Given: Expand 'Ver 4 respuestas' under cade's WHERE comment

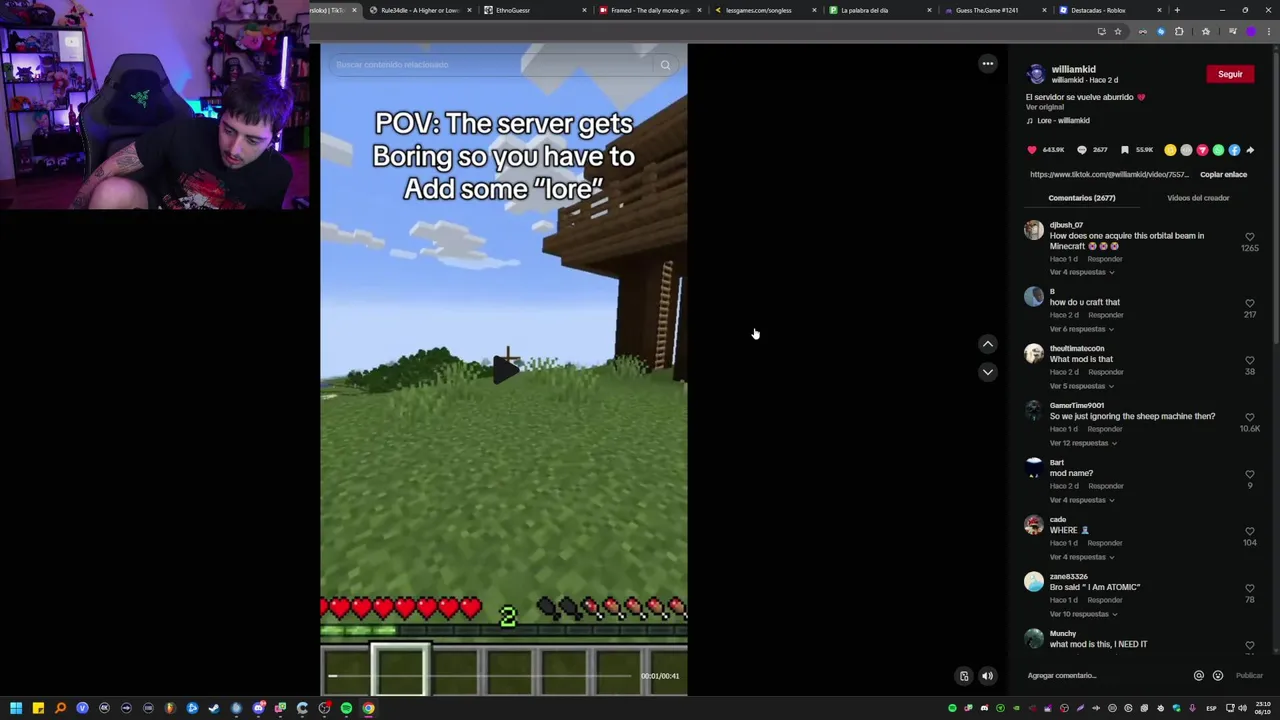Looking at the screenshot, I should [x=1081, y=557].
